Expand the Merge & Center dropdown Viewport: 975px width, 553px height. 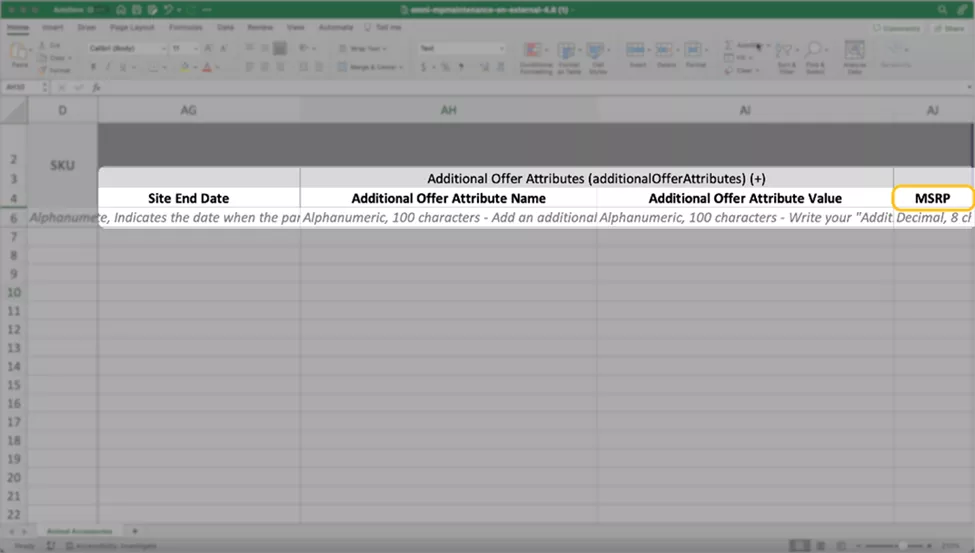coord(403,67)
